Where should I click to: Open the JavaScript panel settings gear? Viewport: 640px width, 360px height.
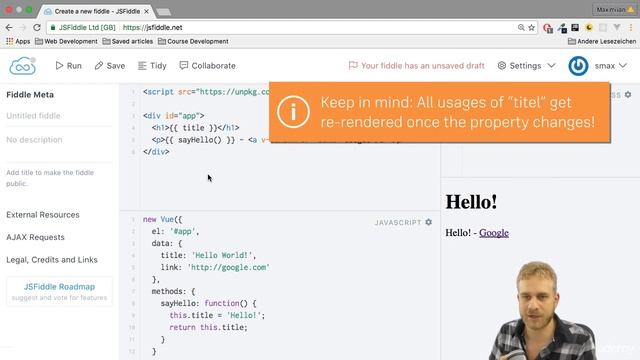[429, 222]
